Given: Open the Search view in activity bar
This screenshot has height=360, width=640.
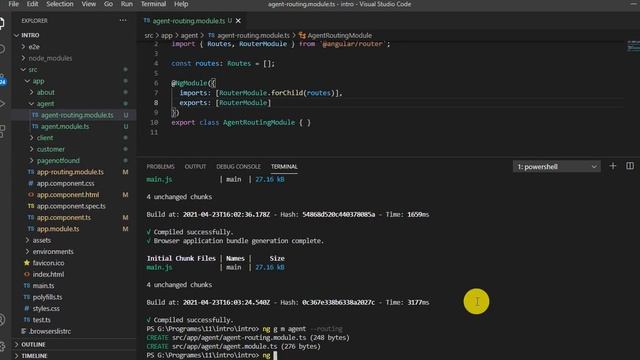Looking at the screenshot, I should pos(2,50).
